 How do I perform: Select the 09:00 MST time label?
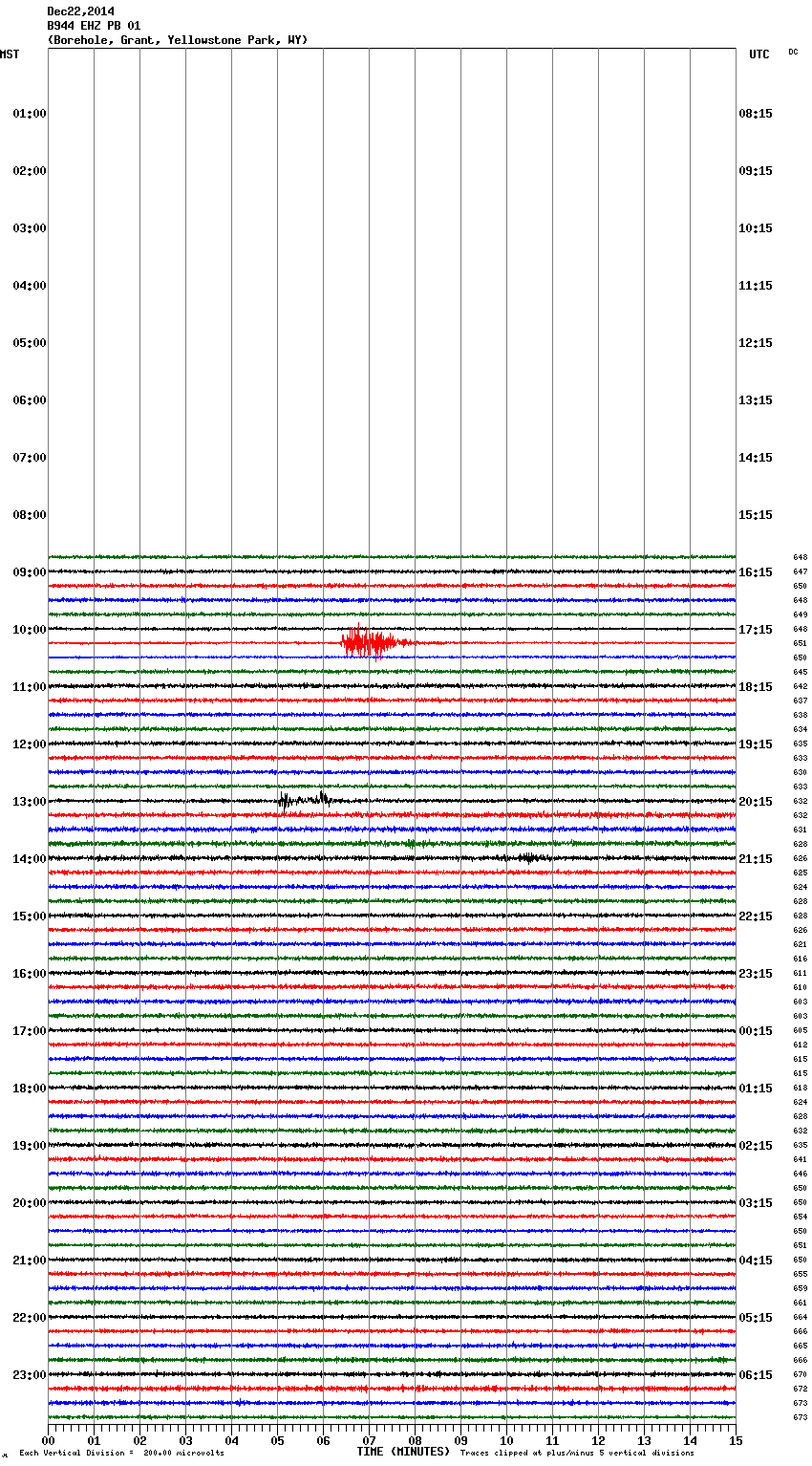tap(30, 572)
